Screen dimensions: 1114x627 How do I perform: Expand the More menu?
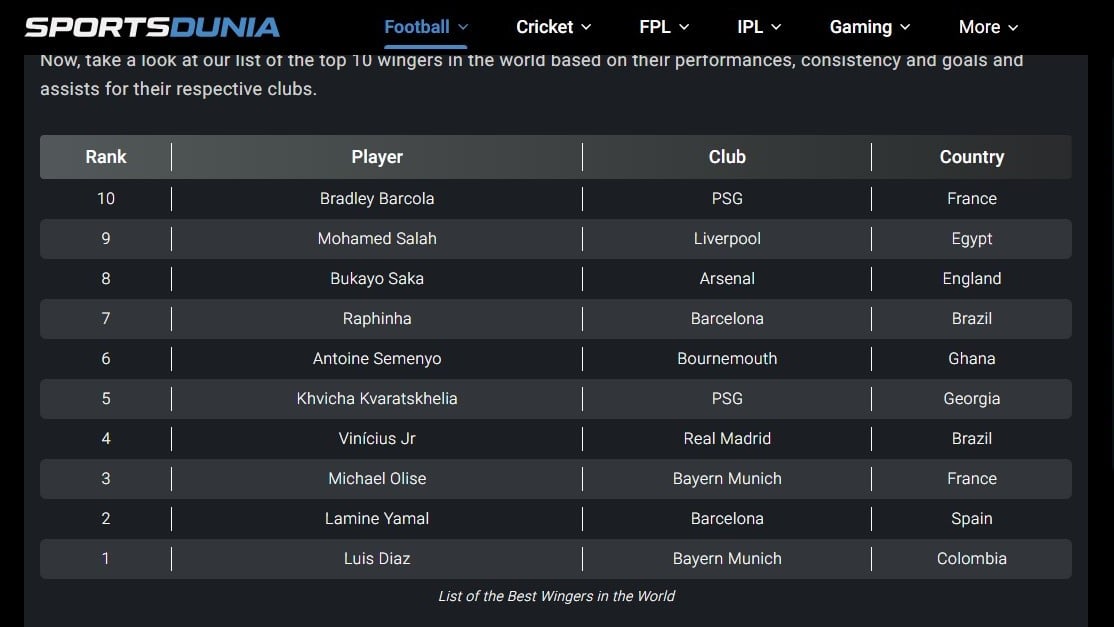tap(988, 27)
